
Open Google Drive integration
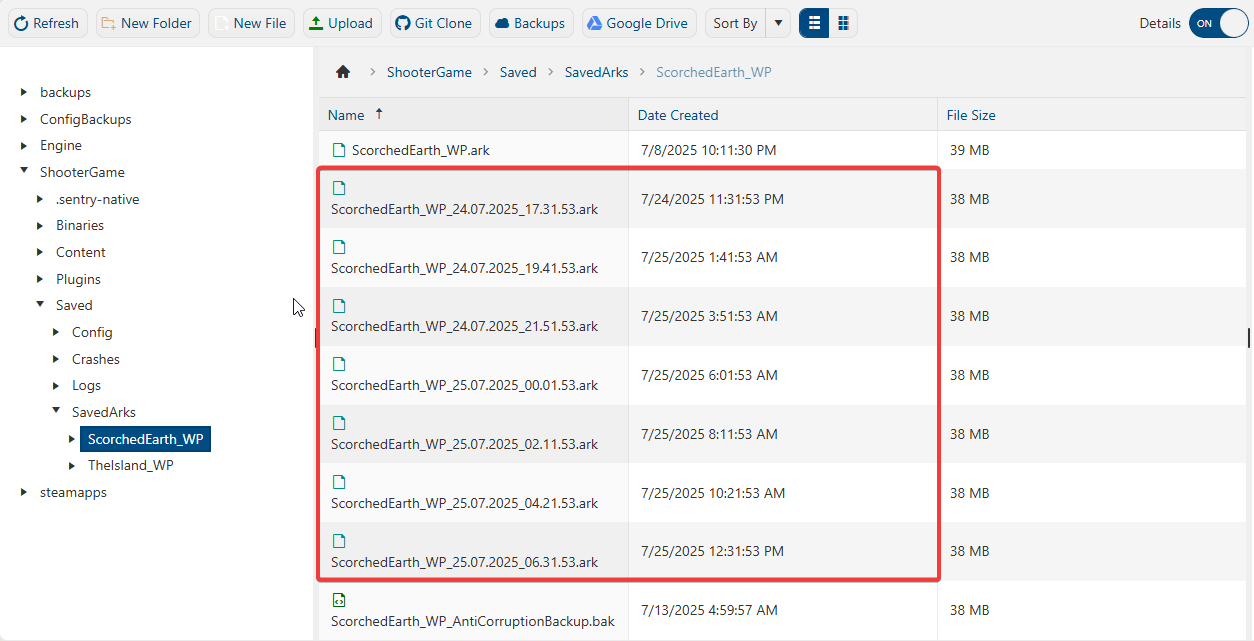point(639,23)
